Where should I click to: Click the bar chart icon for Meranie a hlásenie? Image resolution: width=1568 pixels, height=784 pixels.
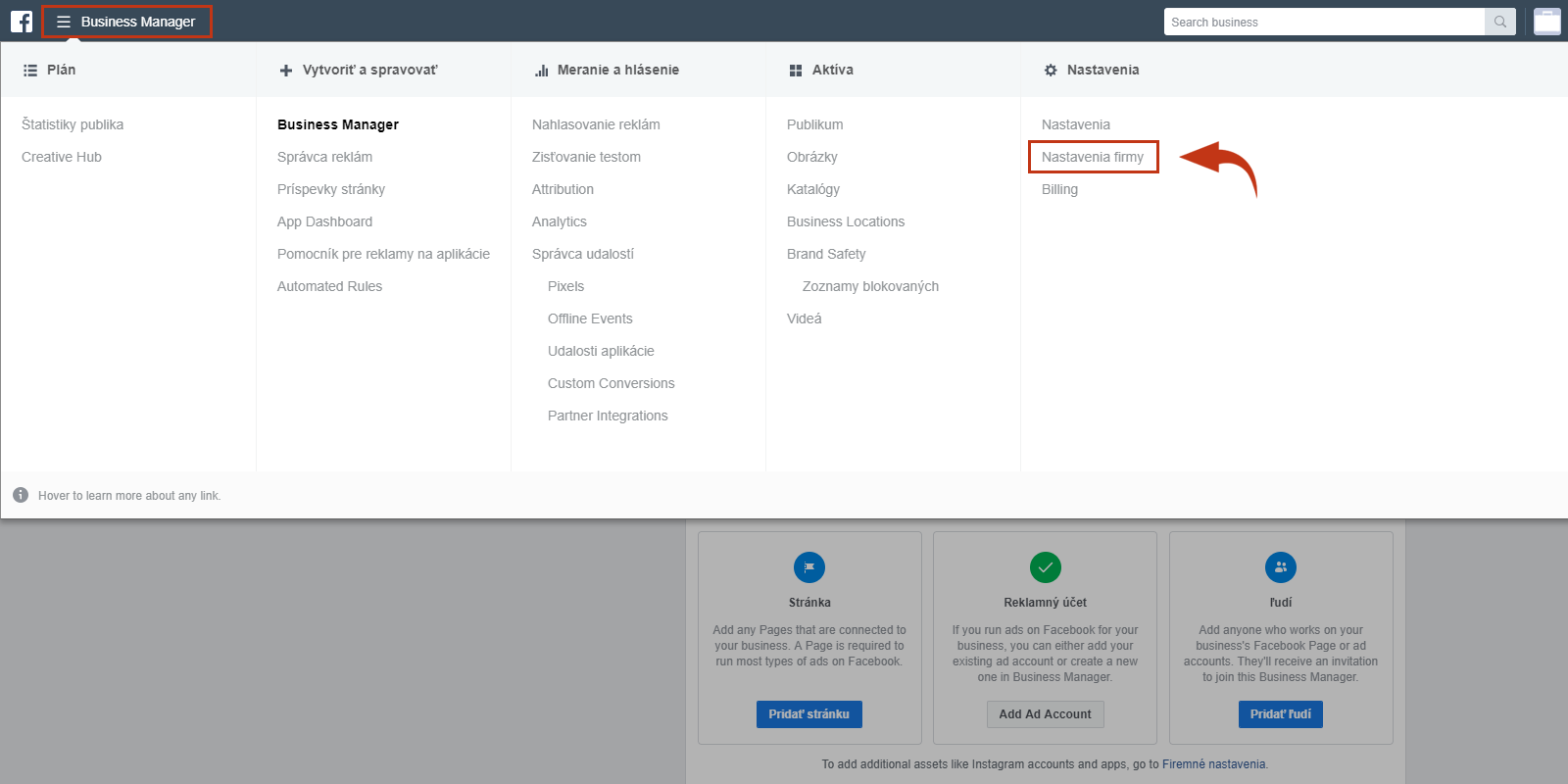pyautogui.click(x=541, y=71)
